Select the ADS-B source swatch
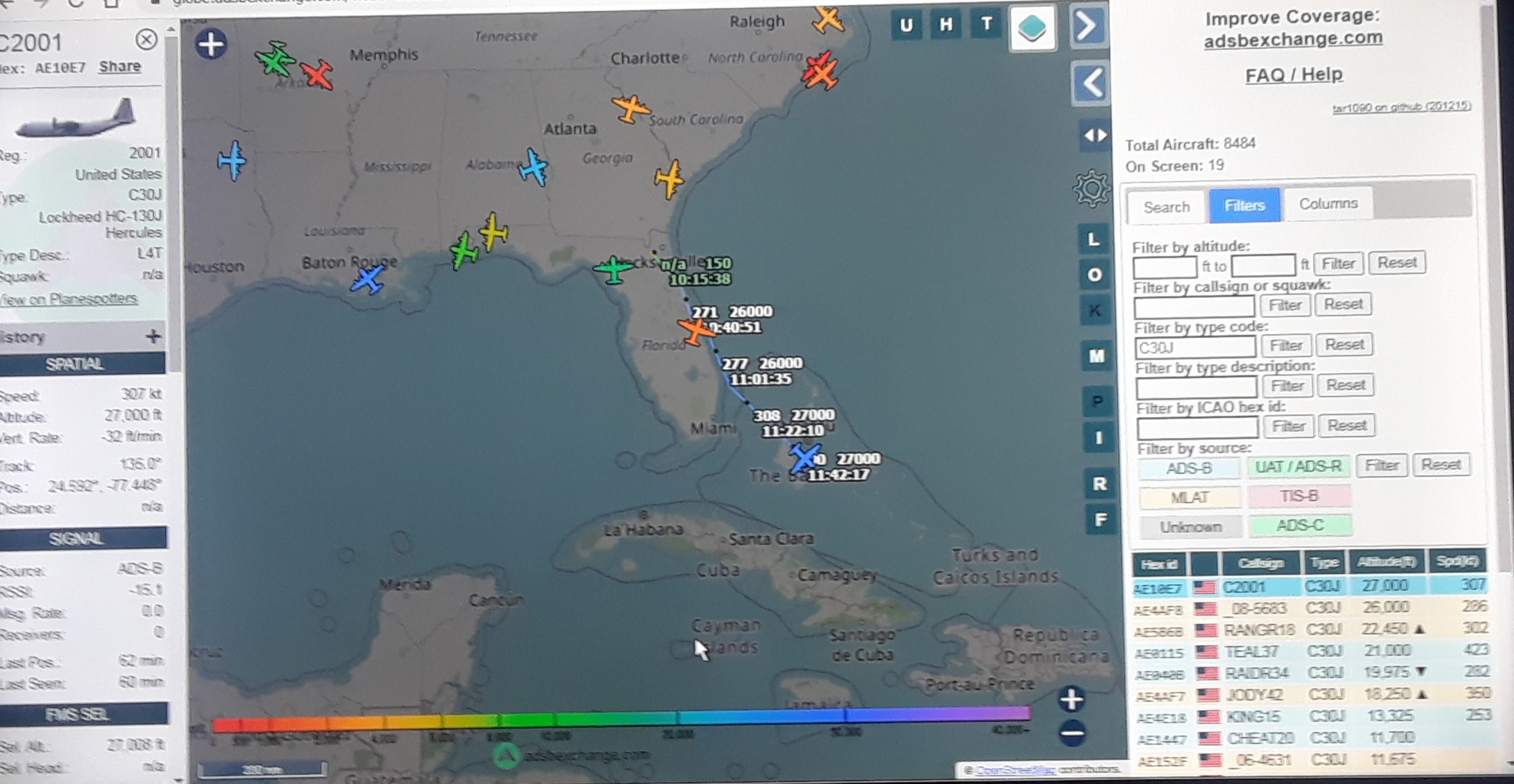 1189,468
